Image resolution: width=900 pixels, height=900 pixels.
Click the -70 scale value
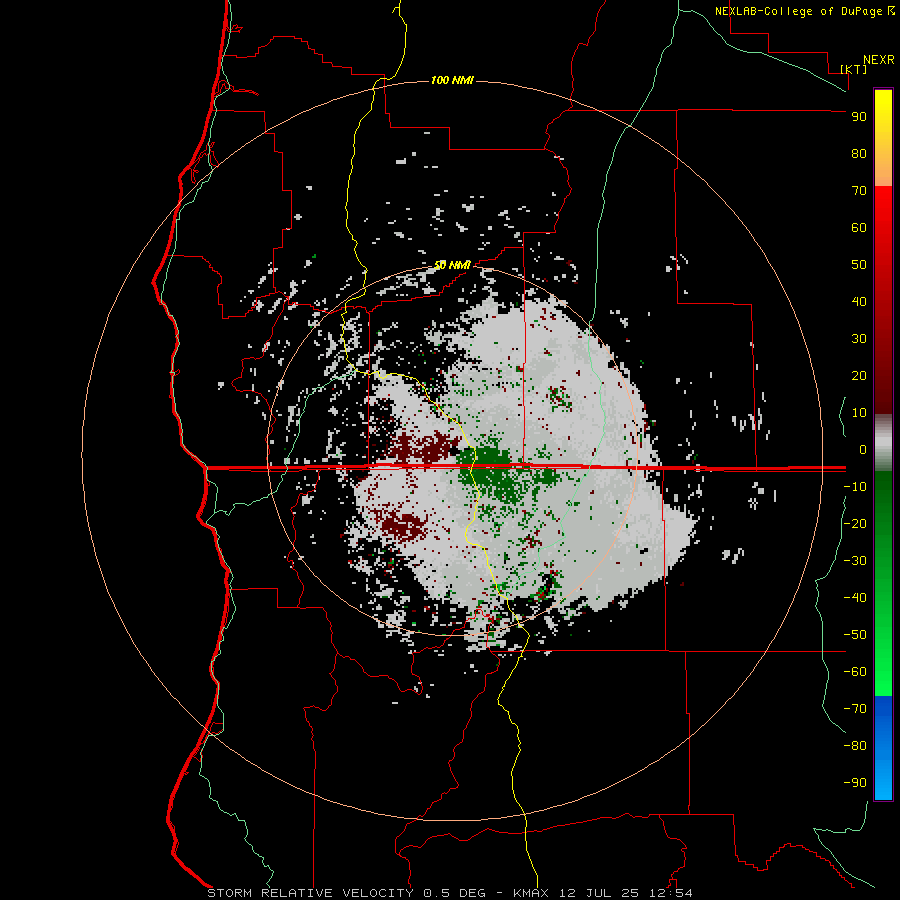point(855,709)
